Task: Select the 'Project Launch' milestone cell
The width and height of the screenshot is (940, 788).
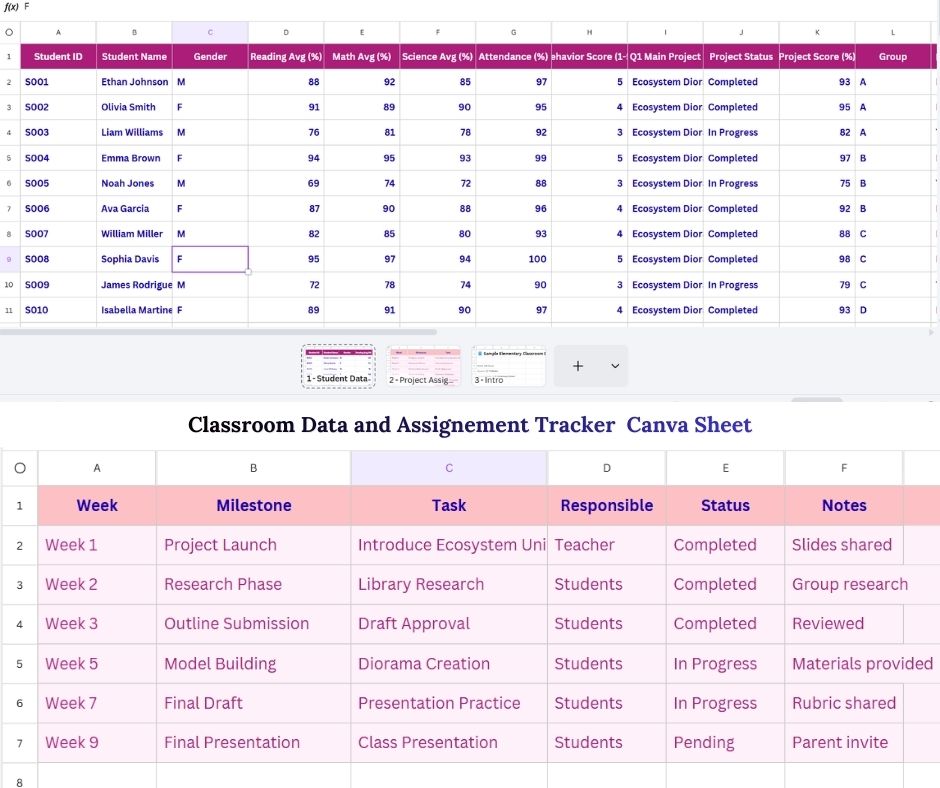Action: point(254,545)
